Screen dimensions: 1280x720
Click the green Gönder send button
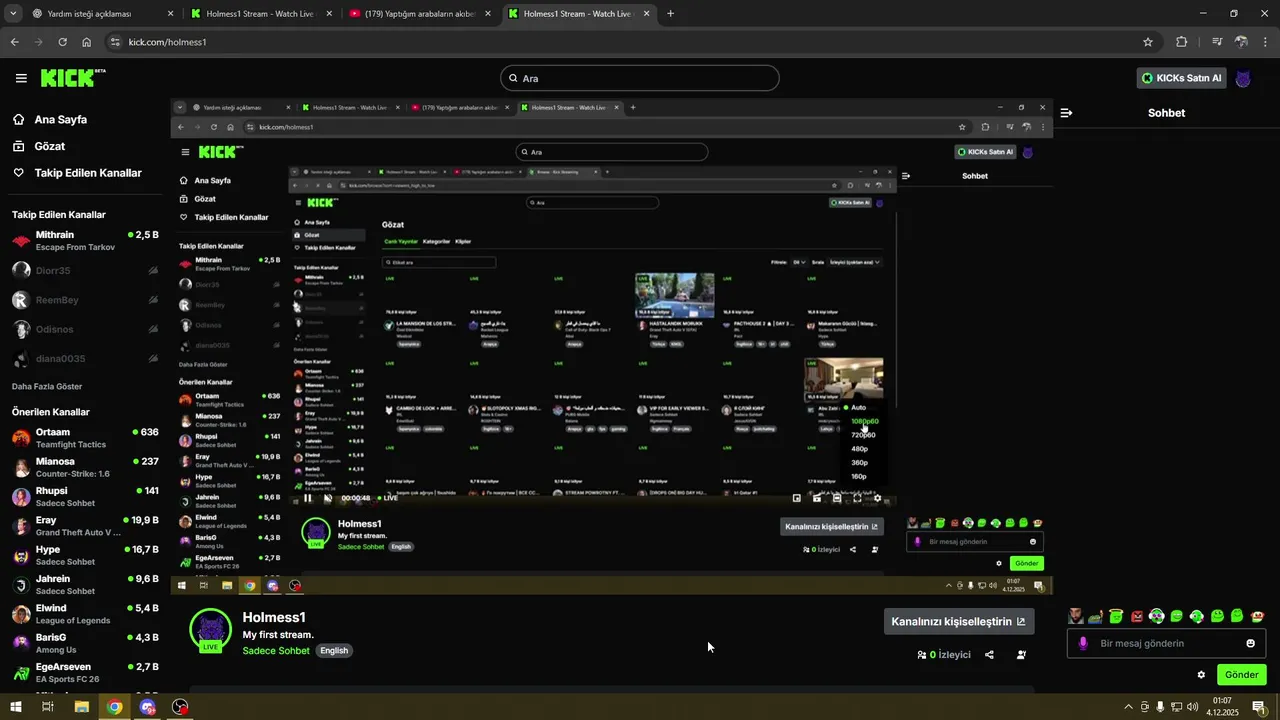click(1241, 675)
